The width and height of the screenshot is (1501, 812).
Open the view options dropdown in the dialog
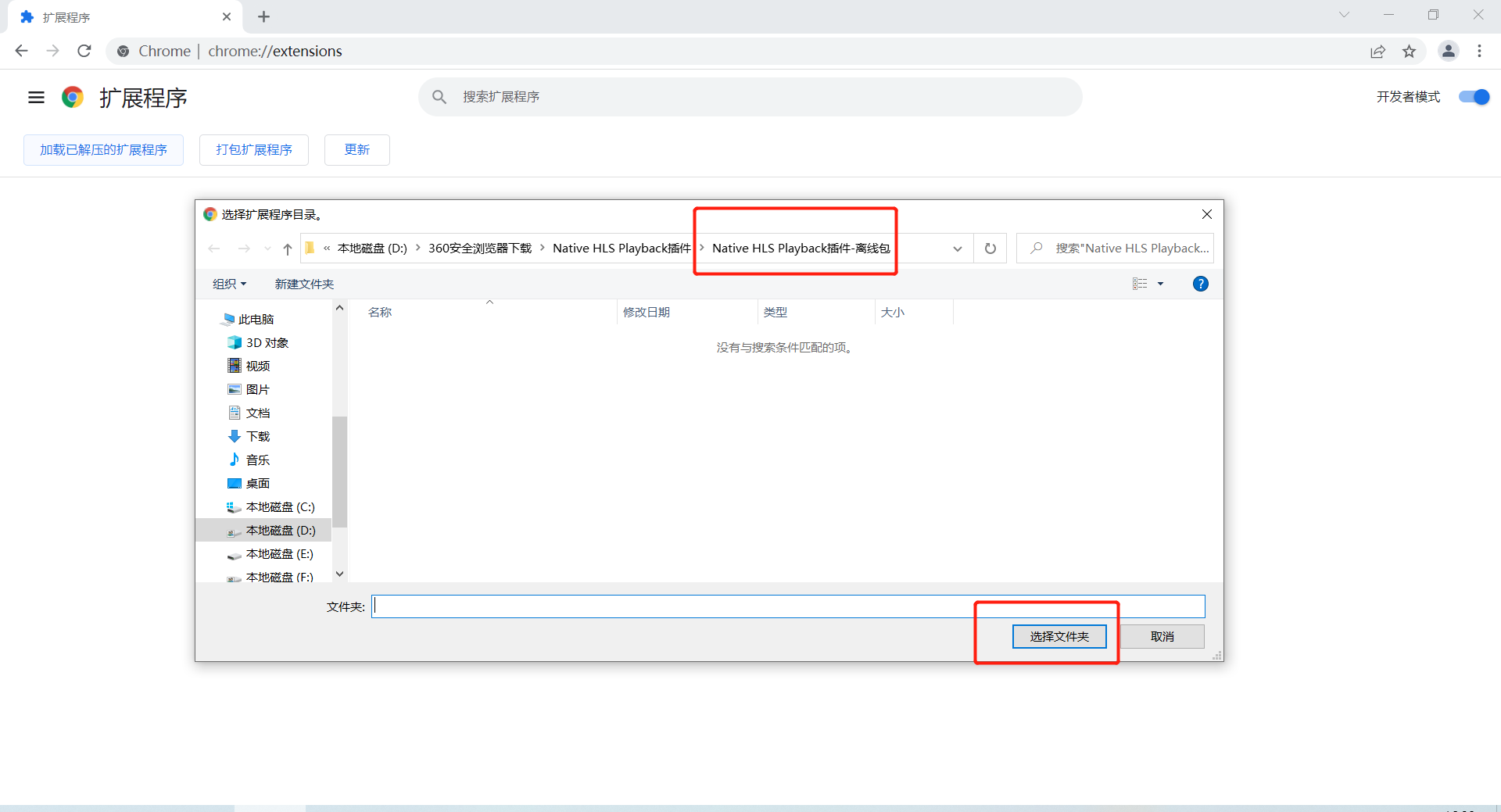[x=1147, y=283]
